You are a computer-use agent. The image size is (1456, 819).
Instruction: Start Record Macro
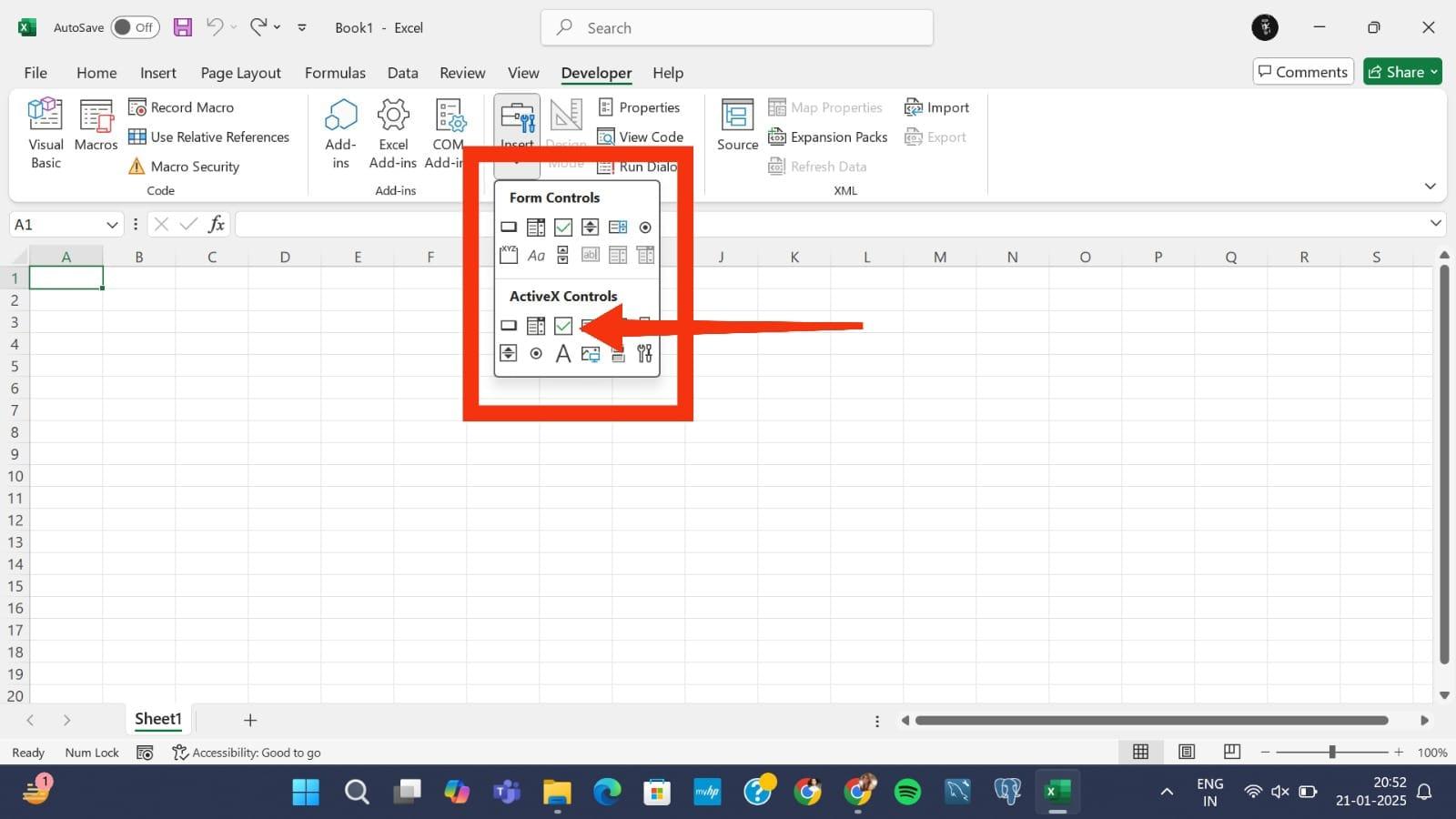coord(181,107)
